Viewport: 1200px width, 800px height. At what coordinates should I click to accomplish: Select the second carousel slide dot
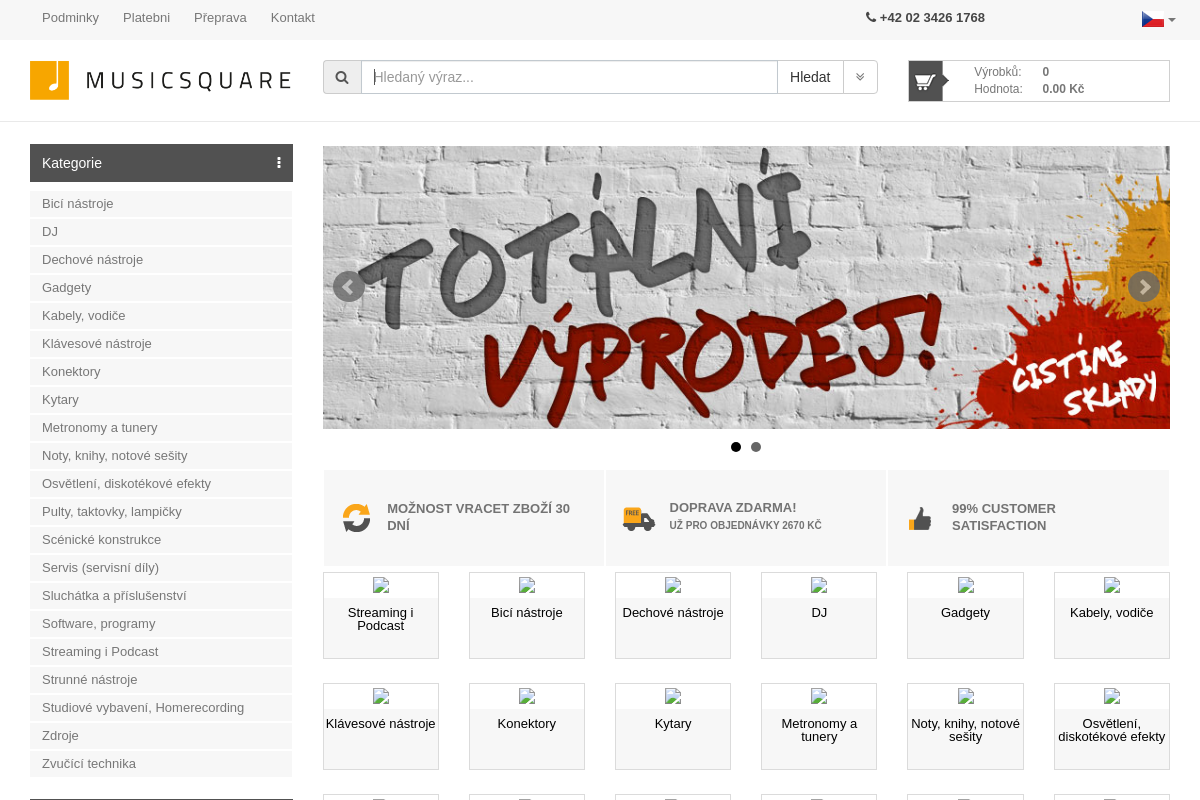tap(756, 447)
